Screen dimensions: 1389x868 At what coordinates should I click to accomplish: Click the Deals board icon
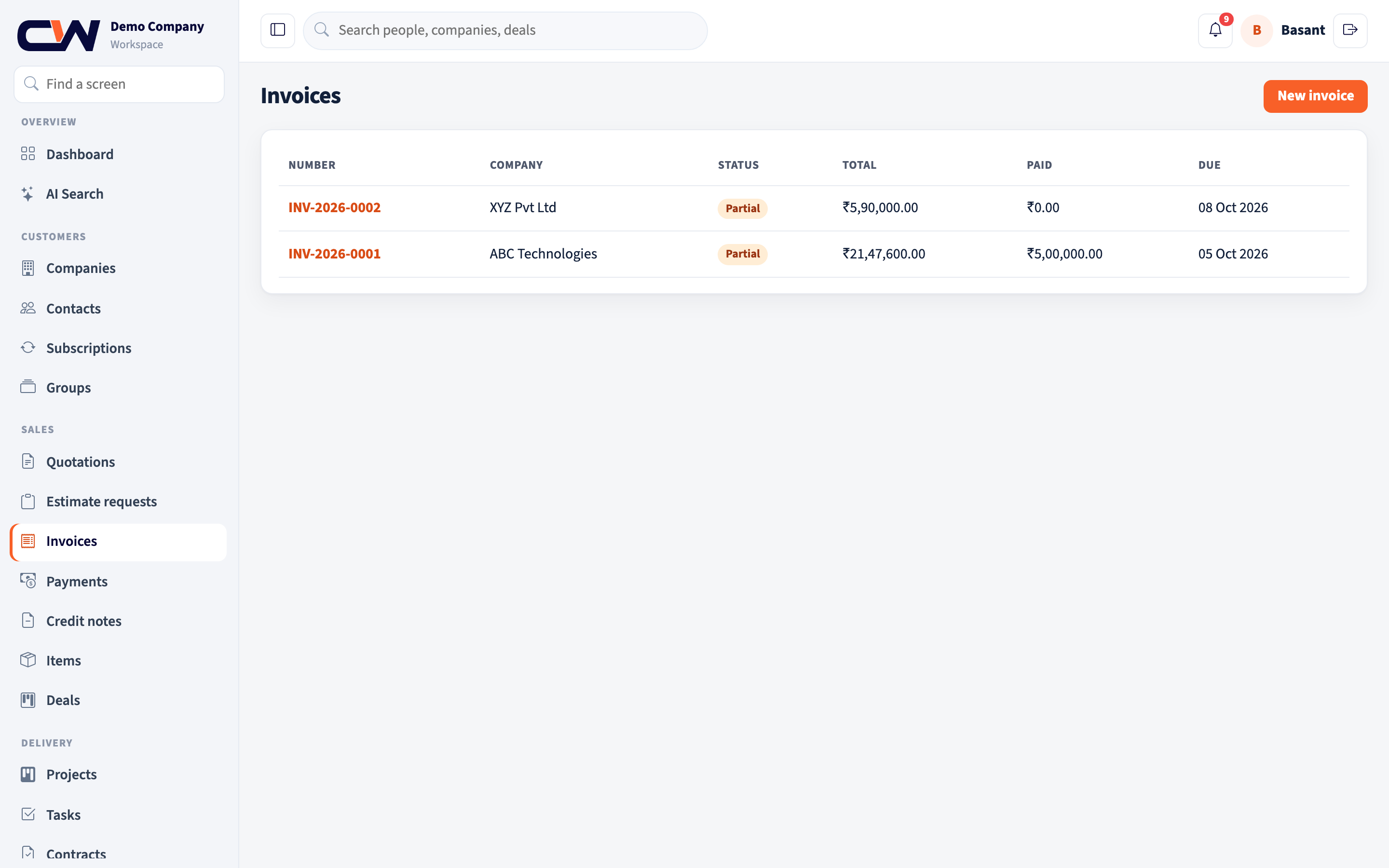tap(28, 700)
